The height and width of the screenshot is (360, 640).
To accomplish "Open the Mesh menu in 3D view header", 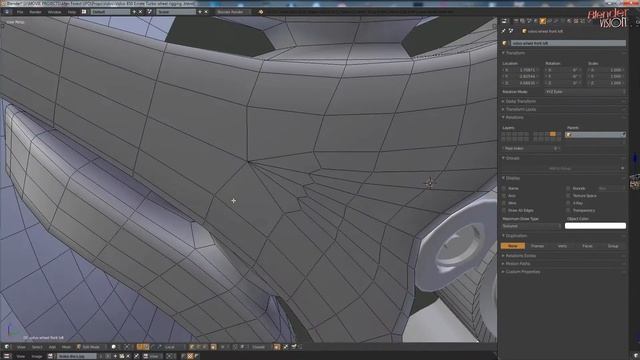I will 66,347.
